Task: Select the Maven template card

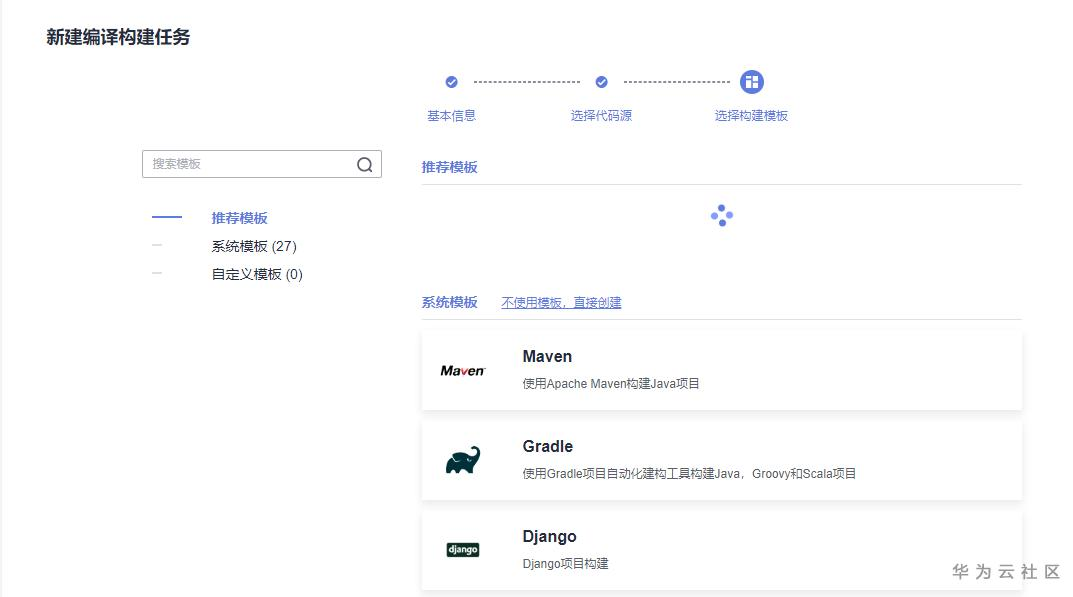Action: coord(720,370)
